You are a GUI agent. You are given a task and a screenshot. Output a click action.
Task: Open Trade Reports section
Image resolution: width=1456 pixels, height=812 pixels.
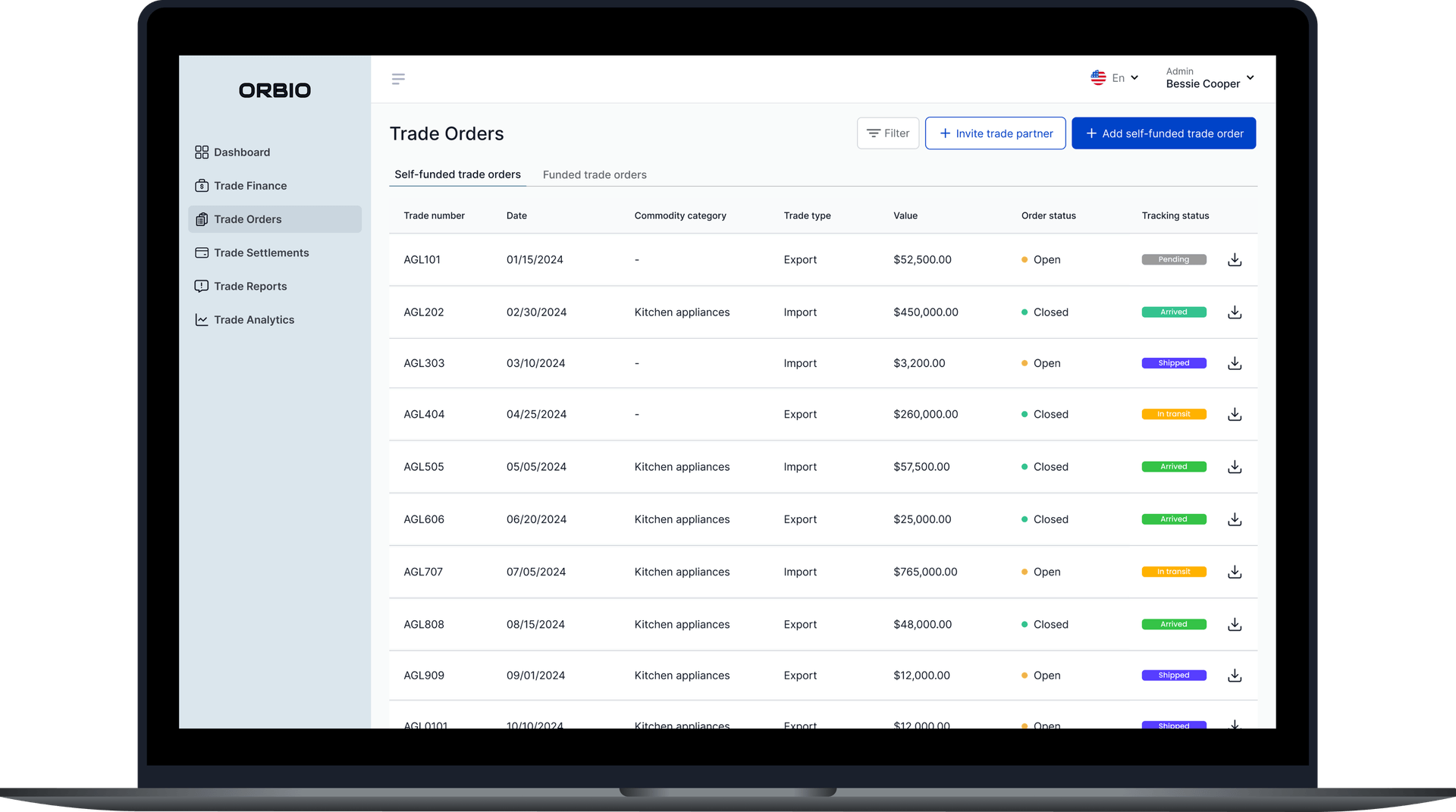(x=249, y=287)
